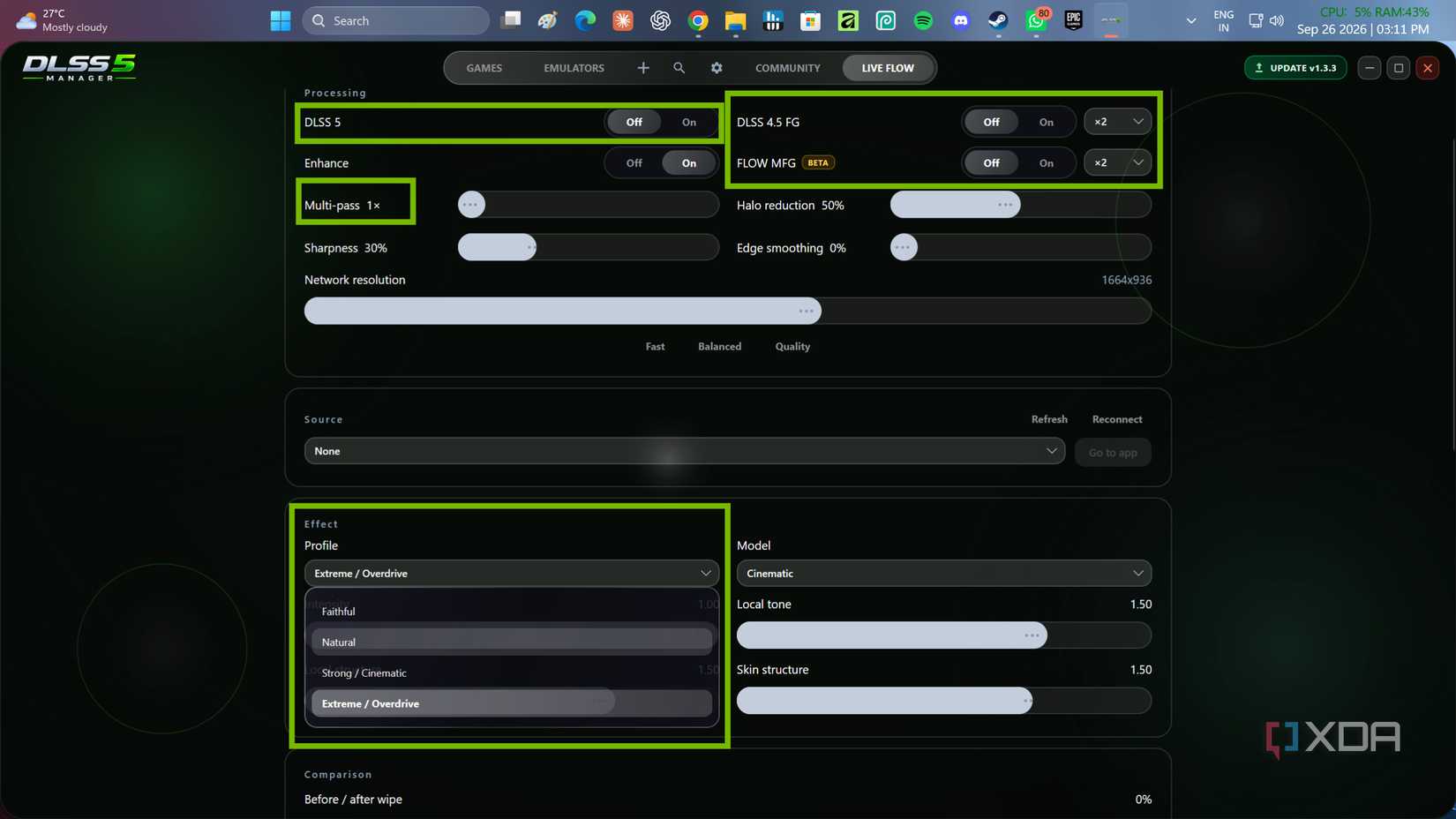Image resolution: width=1456 pixels, height=819 pixels.
Task: Open WhatsApp with 80 notifications
Action: (1036, 20)
